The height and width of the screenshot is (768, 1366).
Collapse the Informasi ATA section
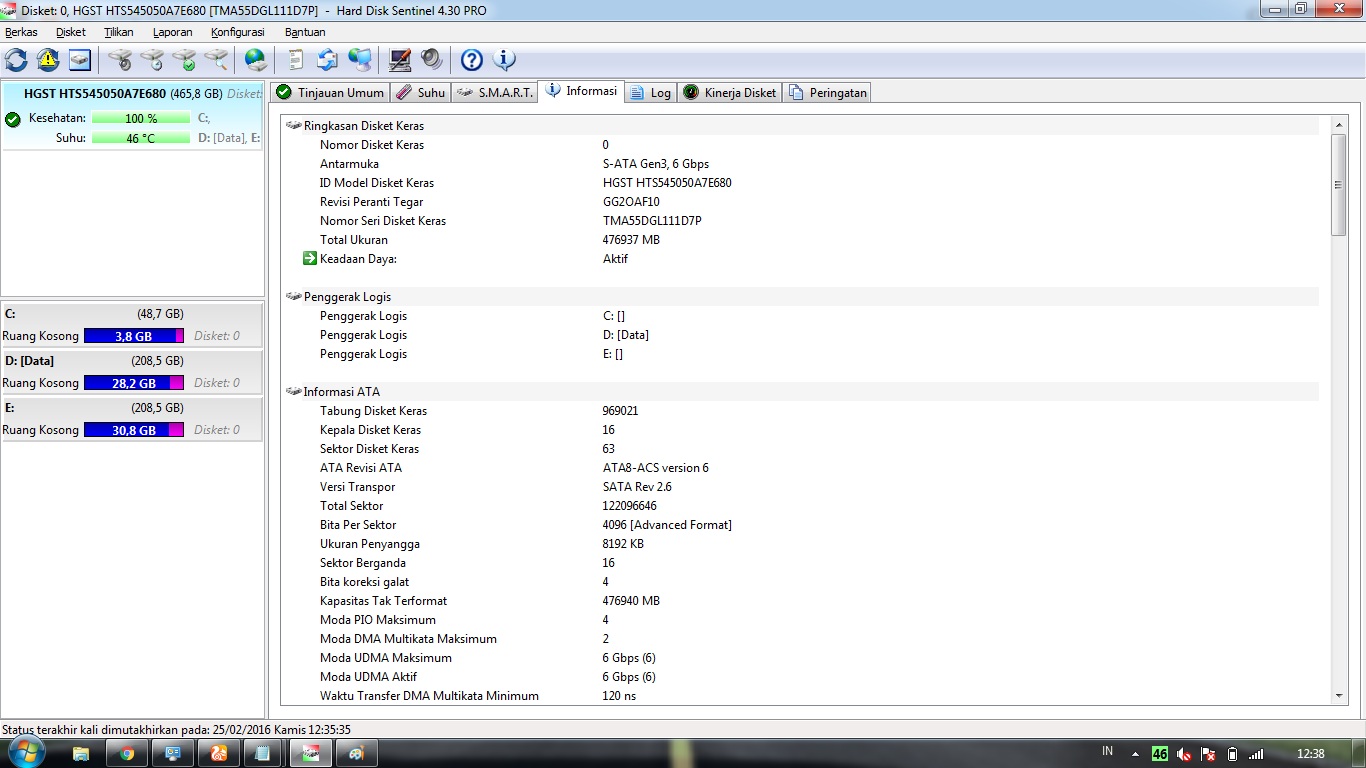point(294,392)
